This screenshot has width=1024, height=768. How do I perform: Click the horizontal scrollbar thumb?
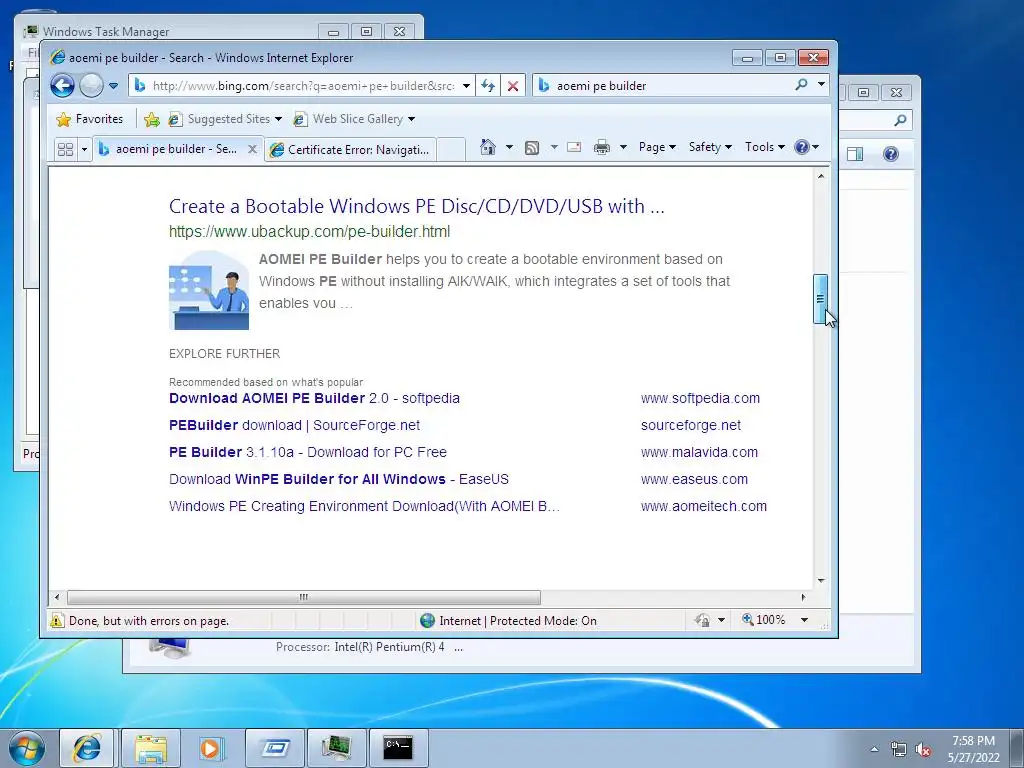[304, 597]
